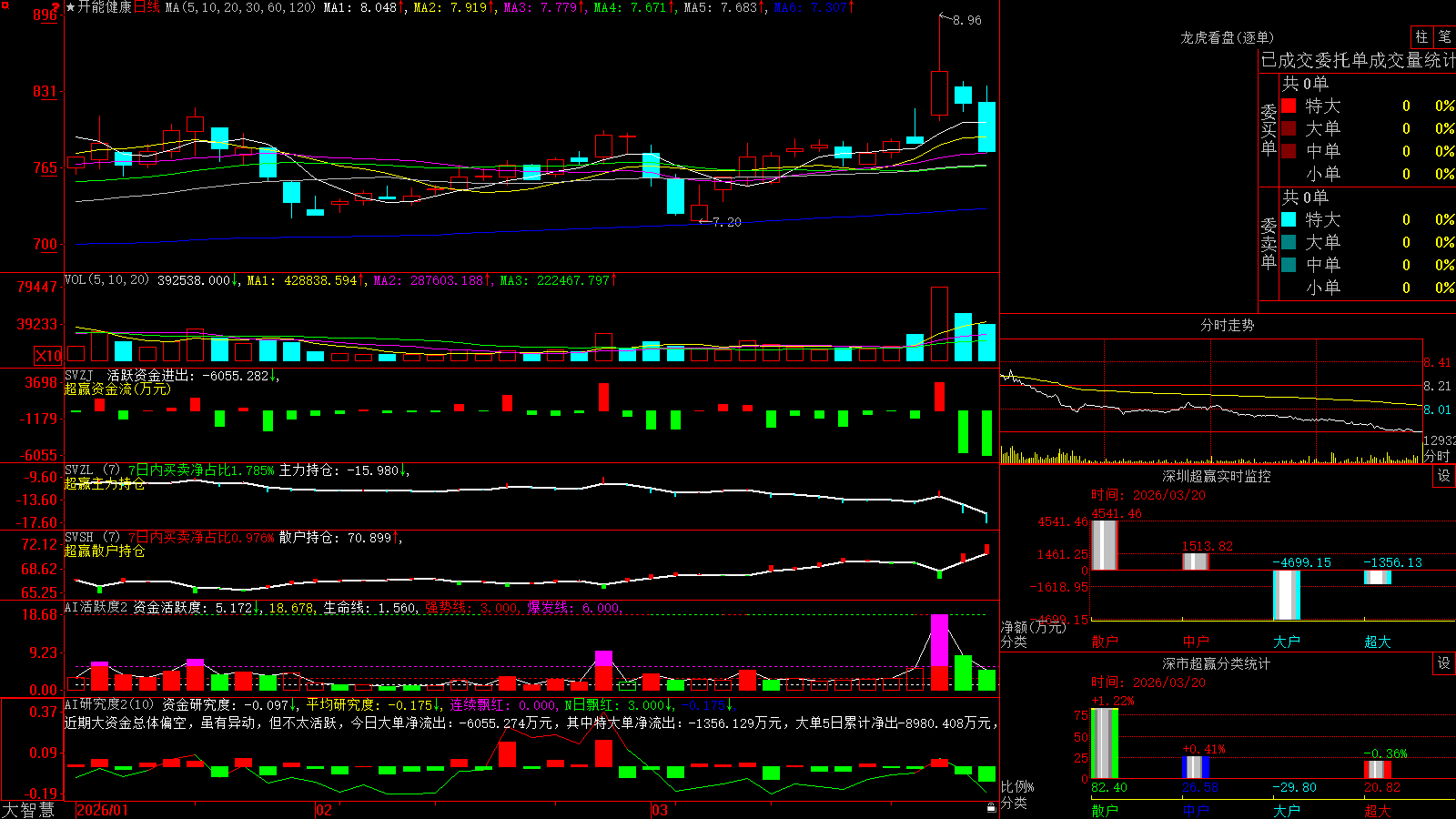
Task: Open 设 settings for 深市超赢分类统计
Action: pyautogui.click(x=1444, y=663)
